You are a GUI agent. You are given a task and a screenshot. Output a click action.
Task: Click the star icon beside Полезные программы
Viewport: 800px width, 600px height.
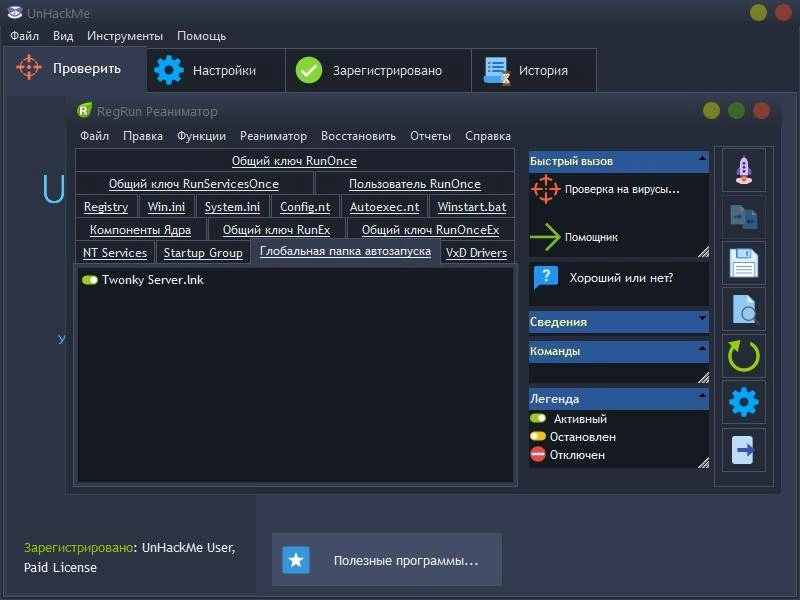point(296,560)
